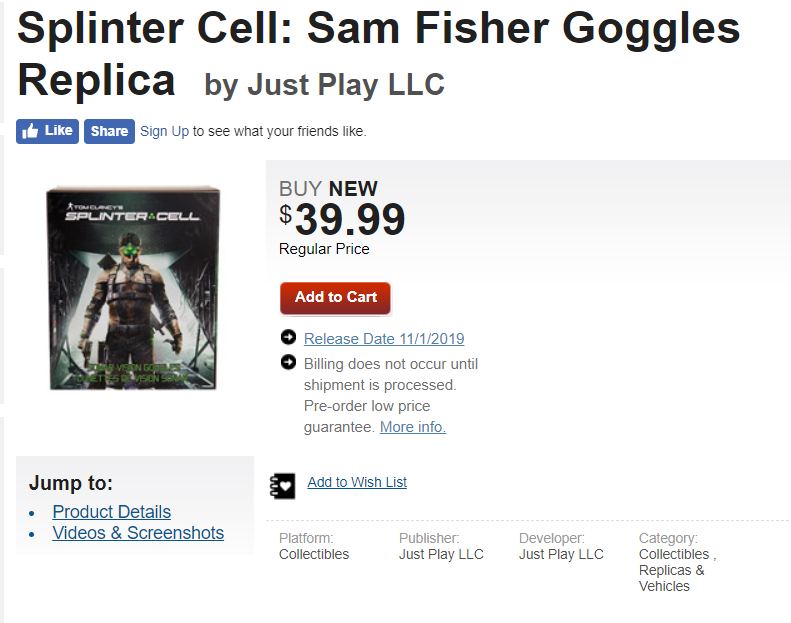Open the Splinter Cell product box image

pos(134,288)
